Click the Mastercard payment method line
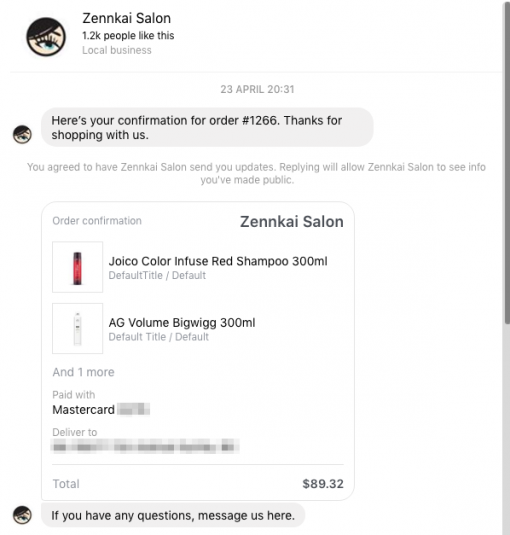The image size is (510, 535). point(101,409)
